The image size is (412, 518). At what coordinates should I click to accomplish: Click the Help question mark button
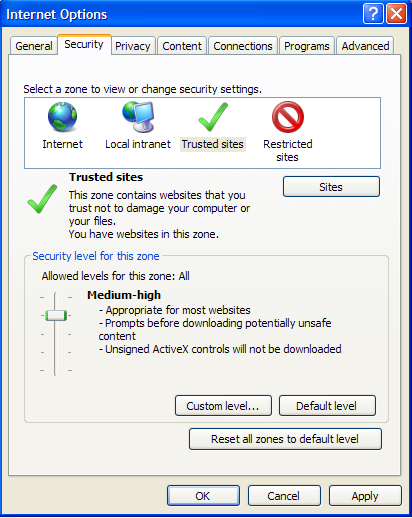coord(373,14)
